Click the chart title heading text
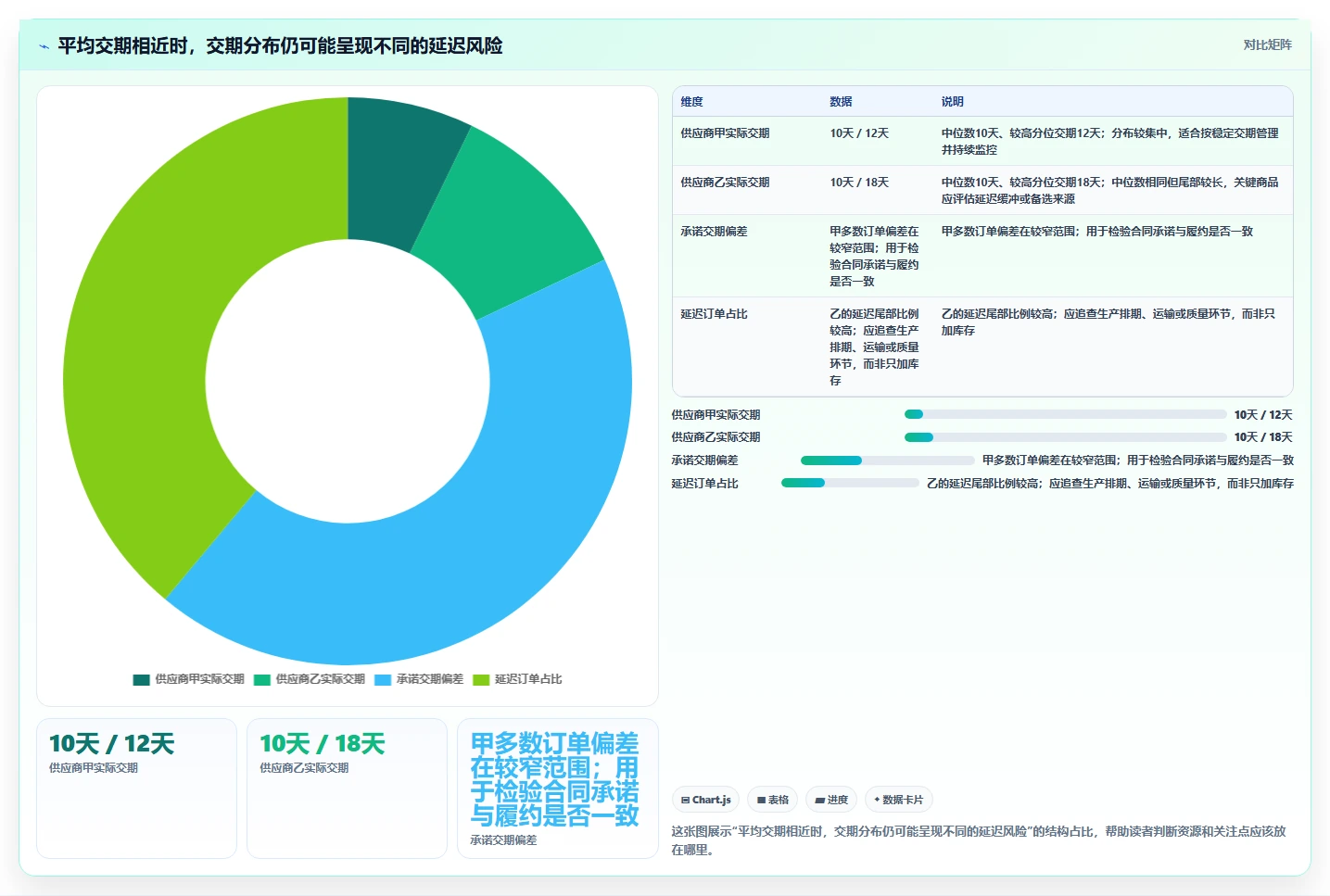This screenshot has width=1330, height=896. pyautogui.click(x=280, y=45)
